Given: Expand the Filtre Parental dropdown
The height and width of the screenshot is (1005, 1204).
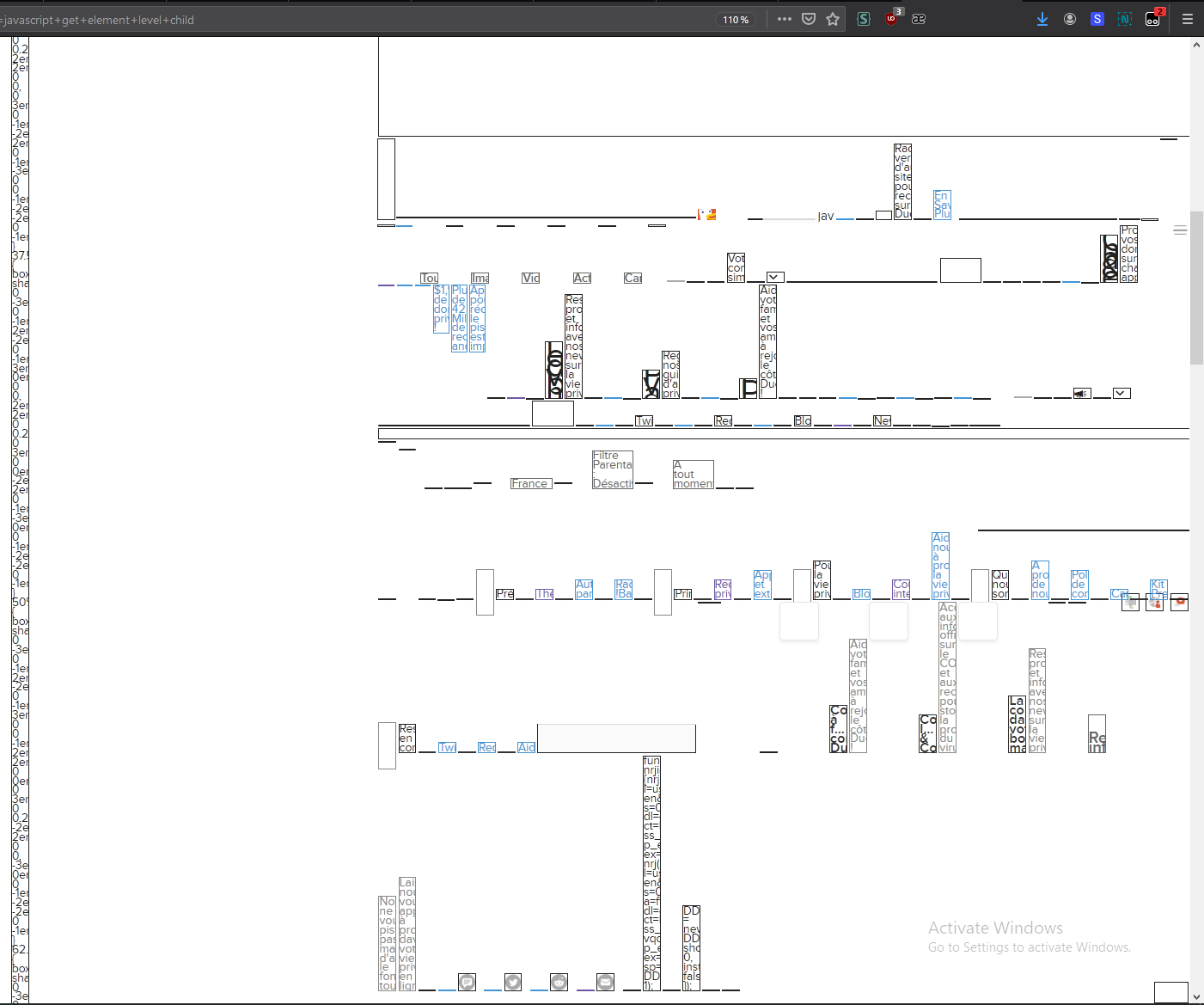Looking at the screenshot, I should click(x=613, y=470).
